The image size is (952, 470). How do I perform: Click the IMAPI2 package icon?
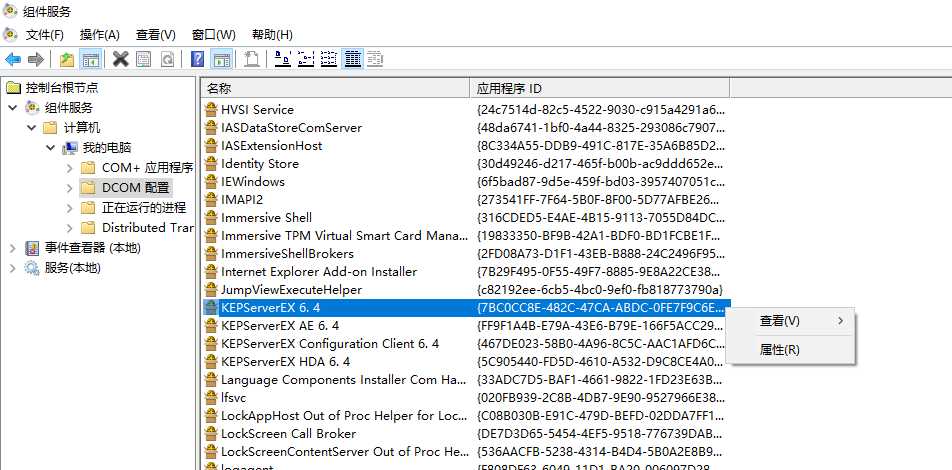click(211, 199)
